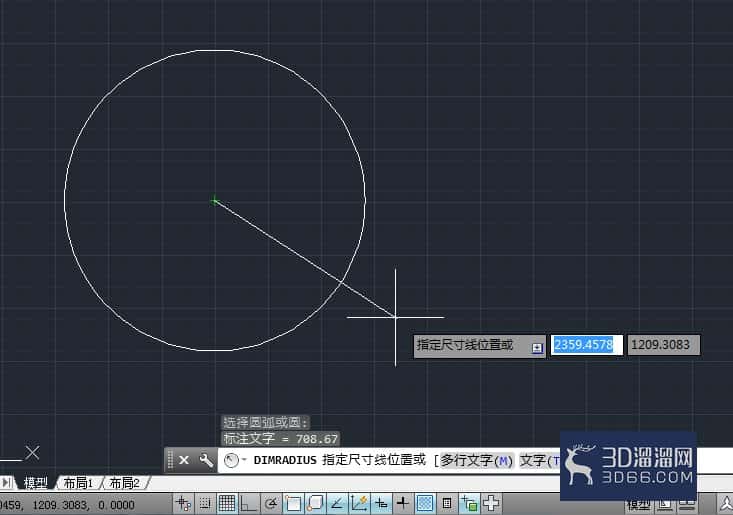Choose the 文字(T) command option
The height and width of the screenshot is (515, 733).
tap(540, 460)
